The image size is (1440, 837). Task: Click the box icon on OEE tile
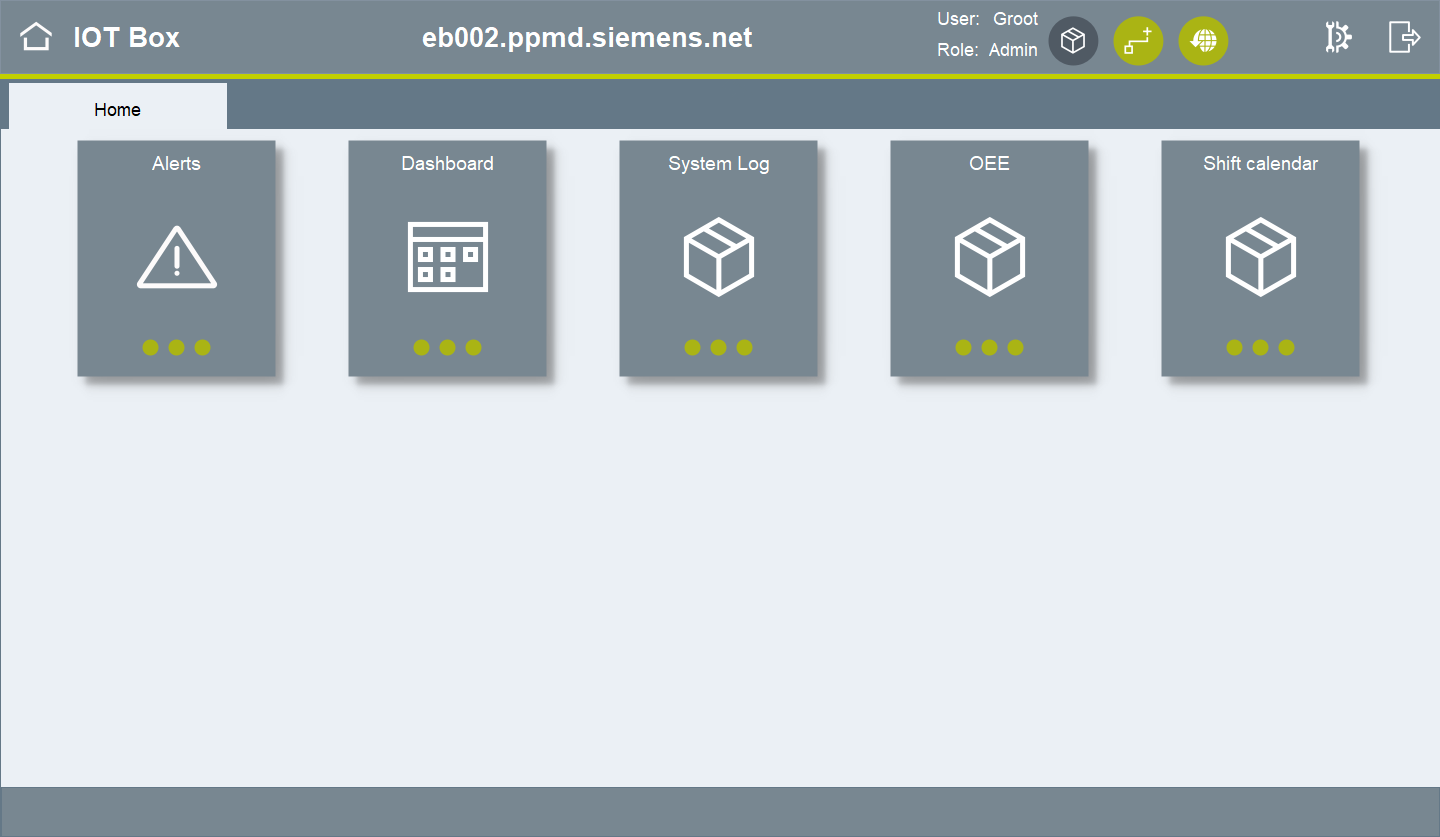pyautogui.click(x=989, y=257)
